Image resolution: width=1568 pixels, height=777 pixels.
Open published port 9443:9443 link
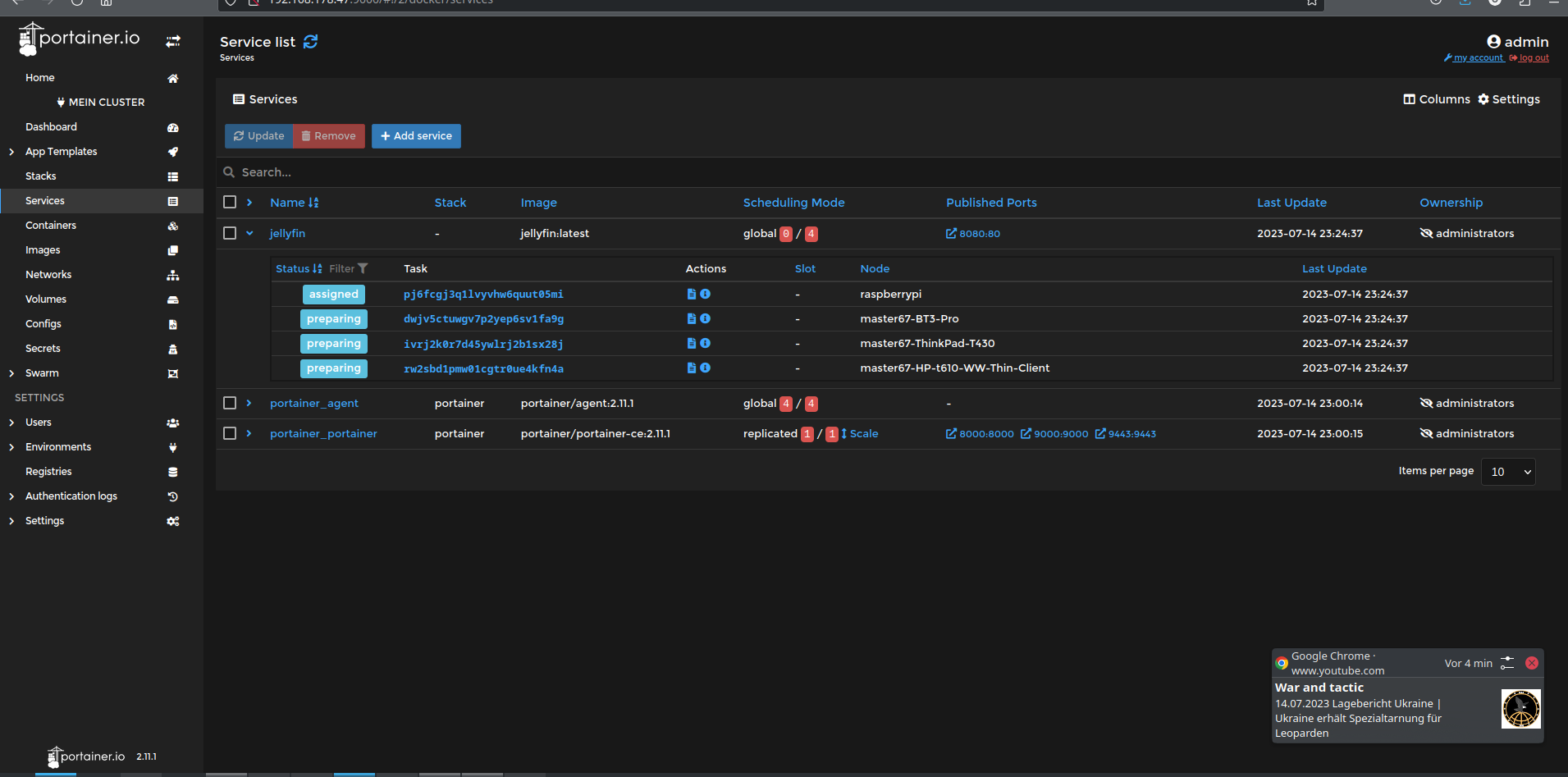coord(1126,434)
